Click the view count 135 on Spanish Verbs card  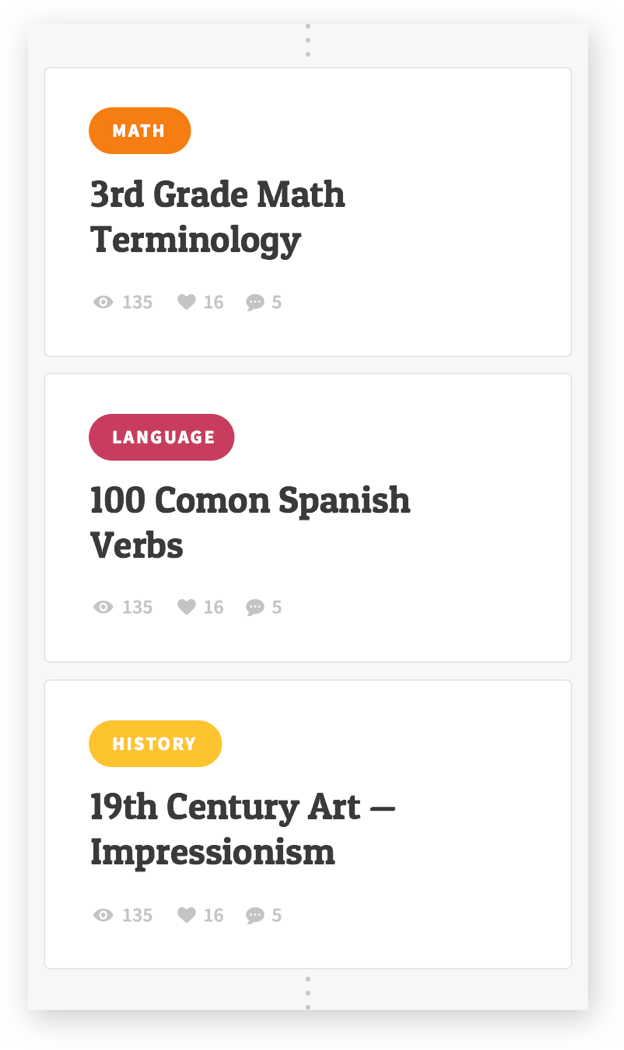tap(137, 607)
